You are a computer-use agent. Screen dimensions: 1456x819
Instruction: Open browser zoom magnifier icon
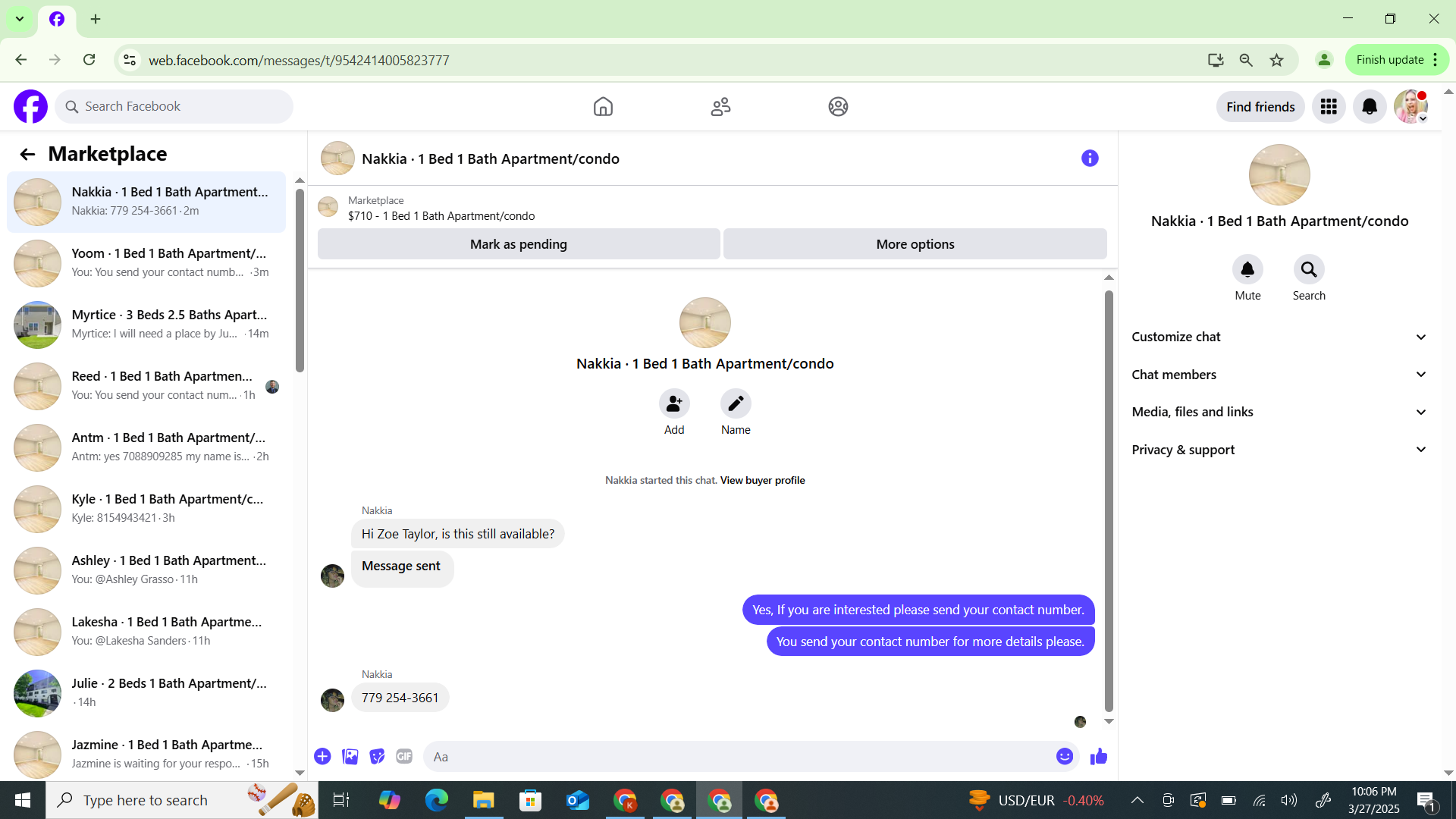(1246, 60)
